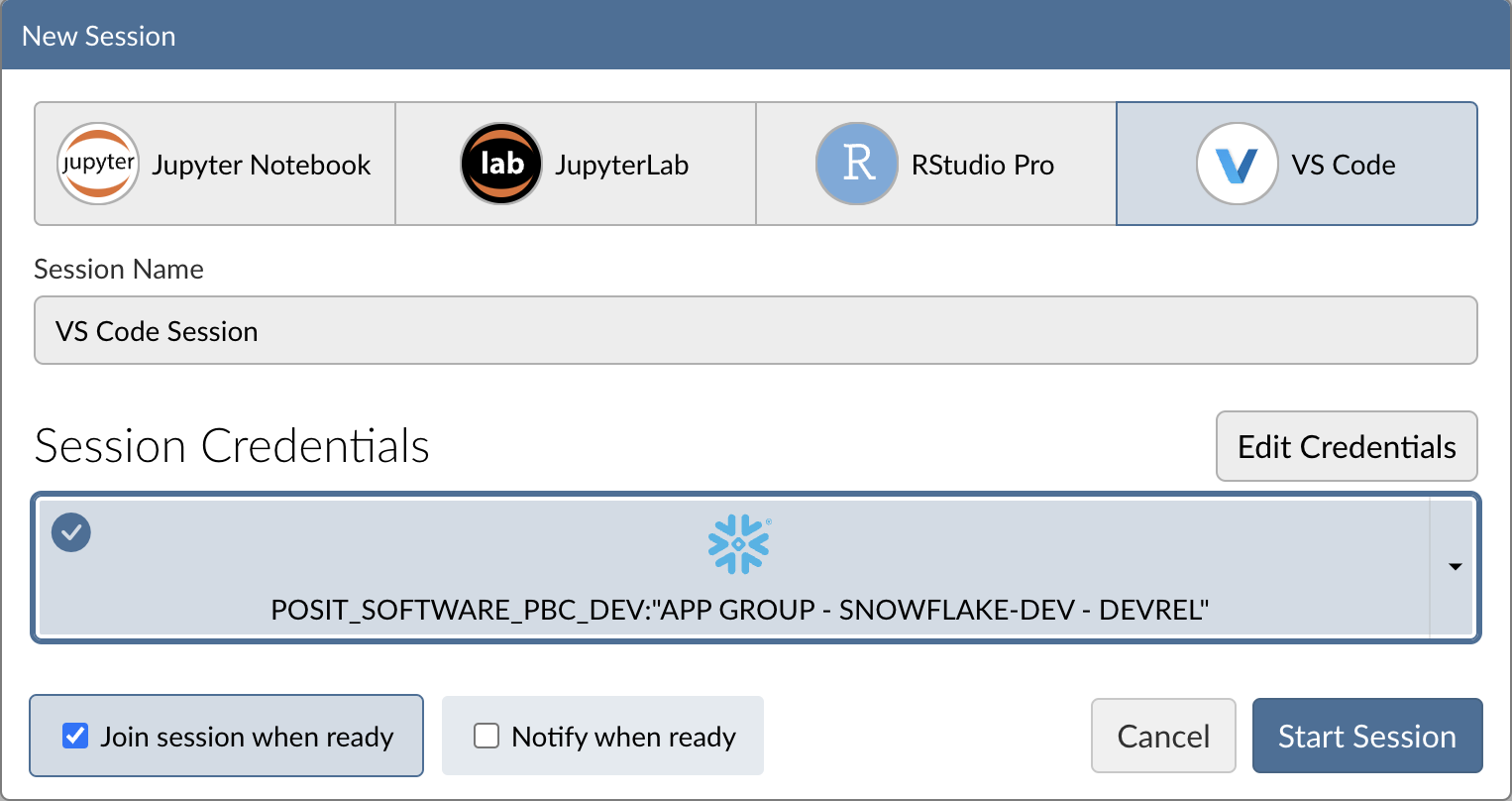Click the POSIT_SOFTWARE_PBC_DEV credential text
The image size is (1512, 801).
(x=739, y=610)
